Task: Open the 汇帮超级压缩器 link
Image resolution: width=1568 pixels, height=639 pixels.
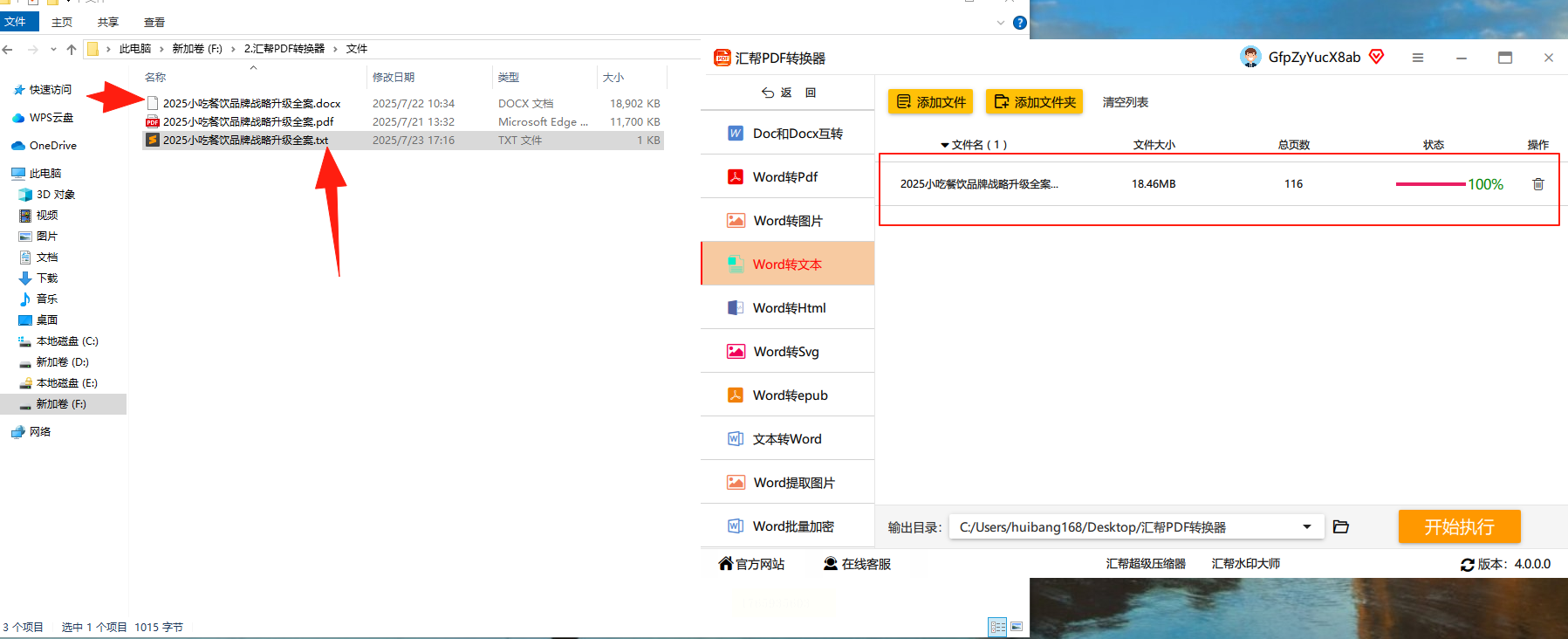Action: point(1146,564)
